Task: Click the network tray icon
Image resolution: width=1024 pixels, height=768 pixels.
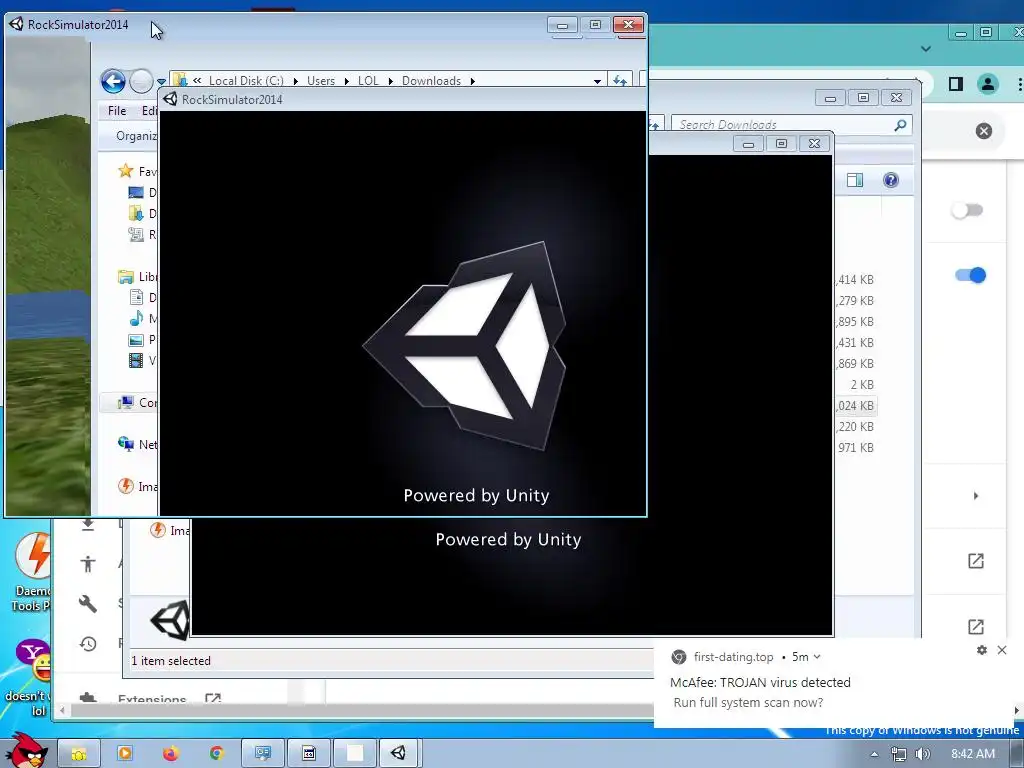Action: click(x=899, y=754)
